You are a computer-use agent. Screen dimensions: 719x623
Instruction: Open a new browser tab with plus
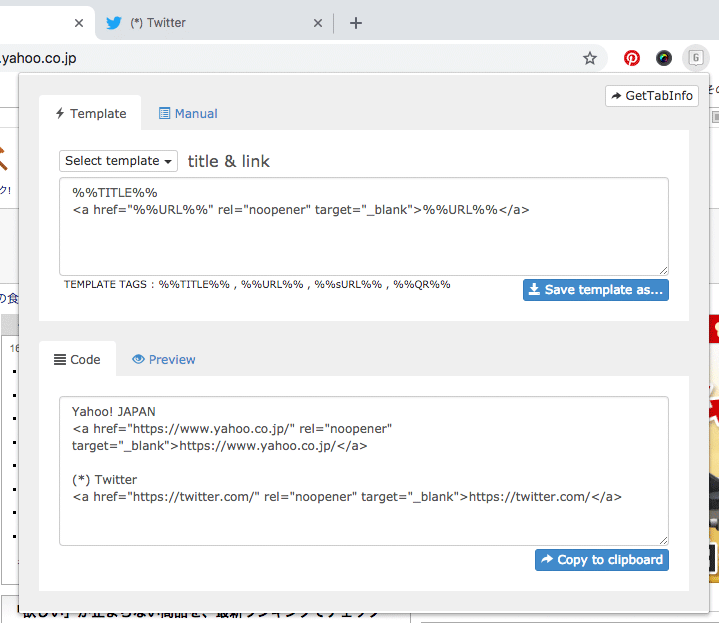pyautogui.click(x=356, y=23)
